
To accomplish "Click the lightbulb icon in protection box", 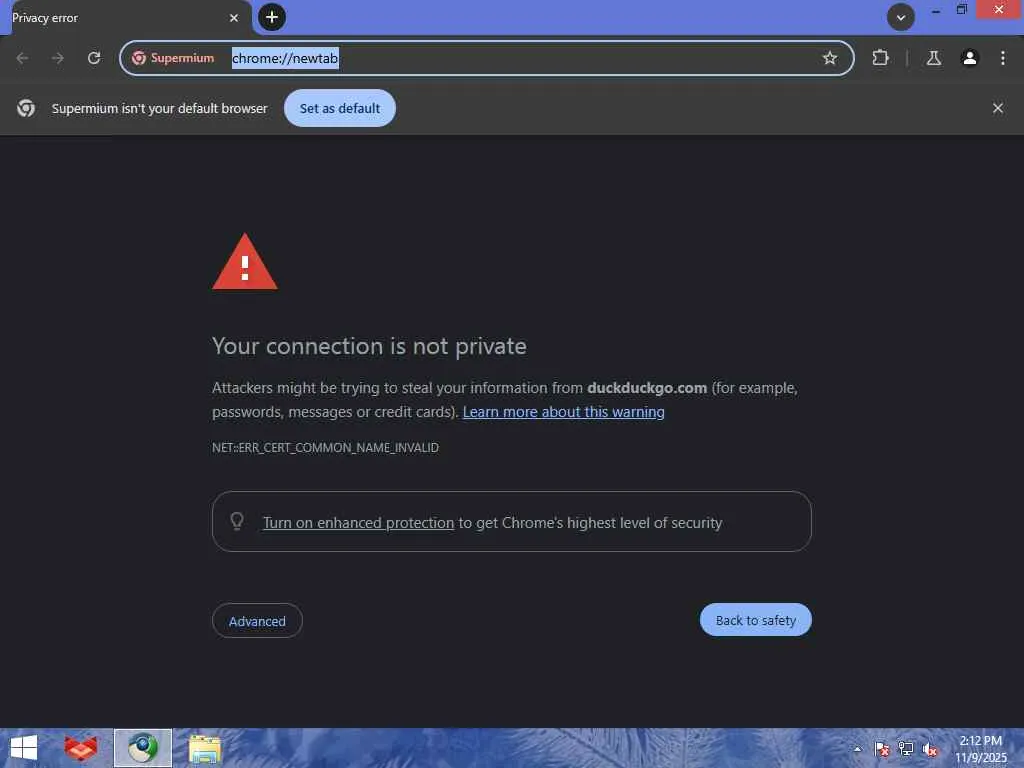I will 237,521.
